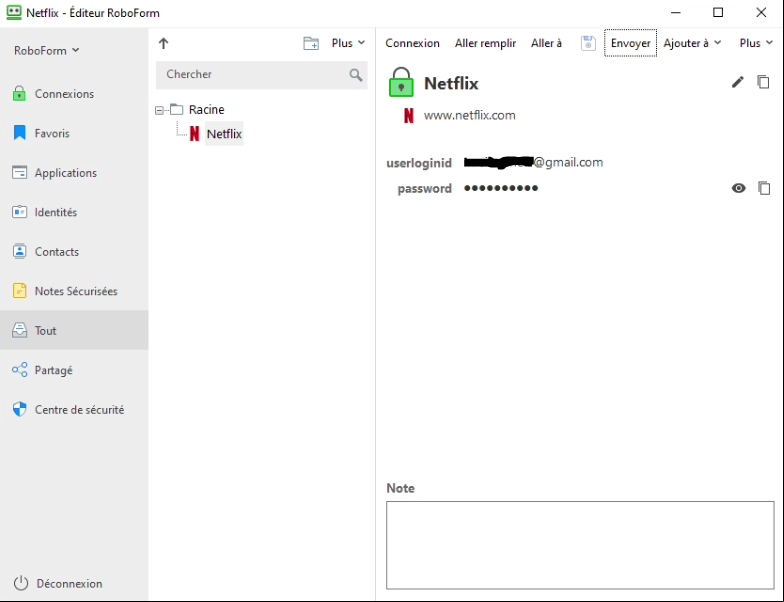This screenshot has width=784, height=602.
Task: Open Plus menu at right of toolbar
Action: [x=756, y=43]
